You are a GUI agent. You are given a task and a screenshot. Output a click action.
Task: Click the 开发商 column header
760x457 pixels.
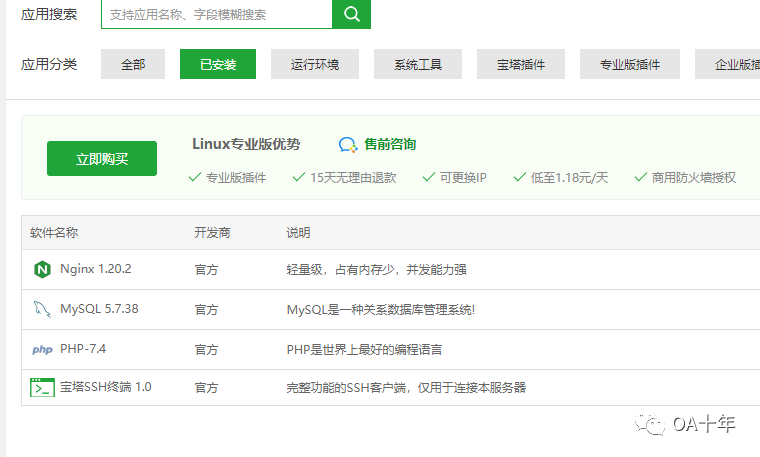click(x=212, y=233)
